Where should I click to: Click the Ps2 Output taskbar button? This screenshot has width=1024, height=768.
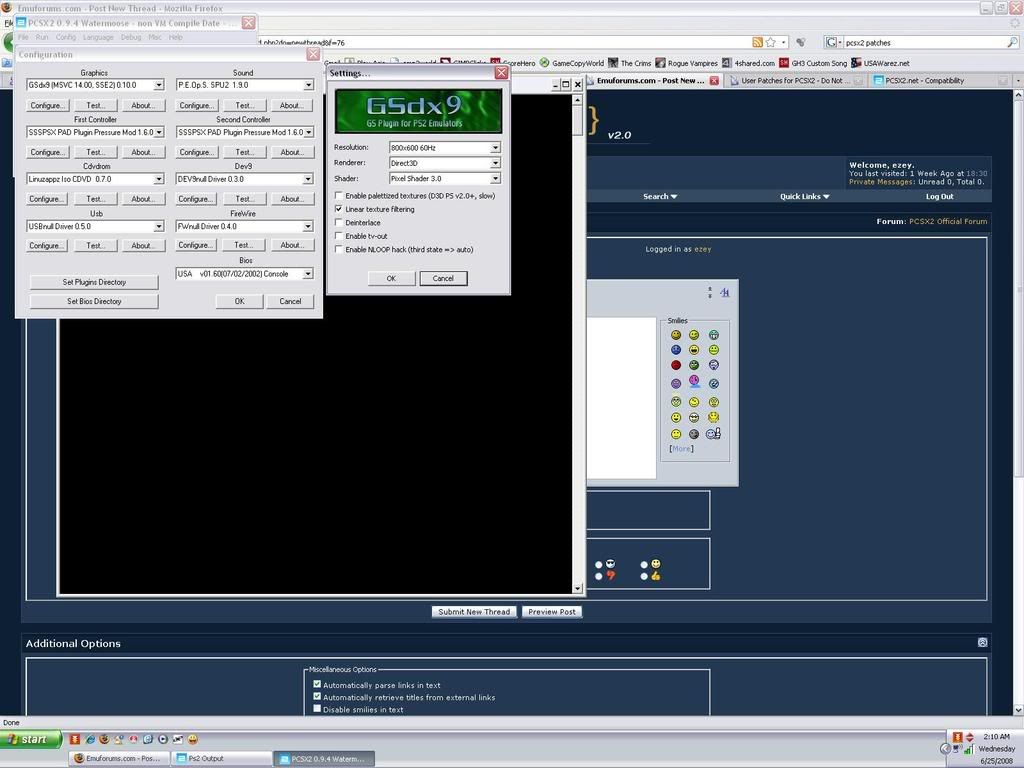pos(222,758)
